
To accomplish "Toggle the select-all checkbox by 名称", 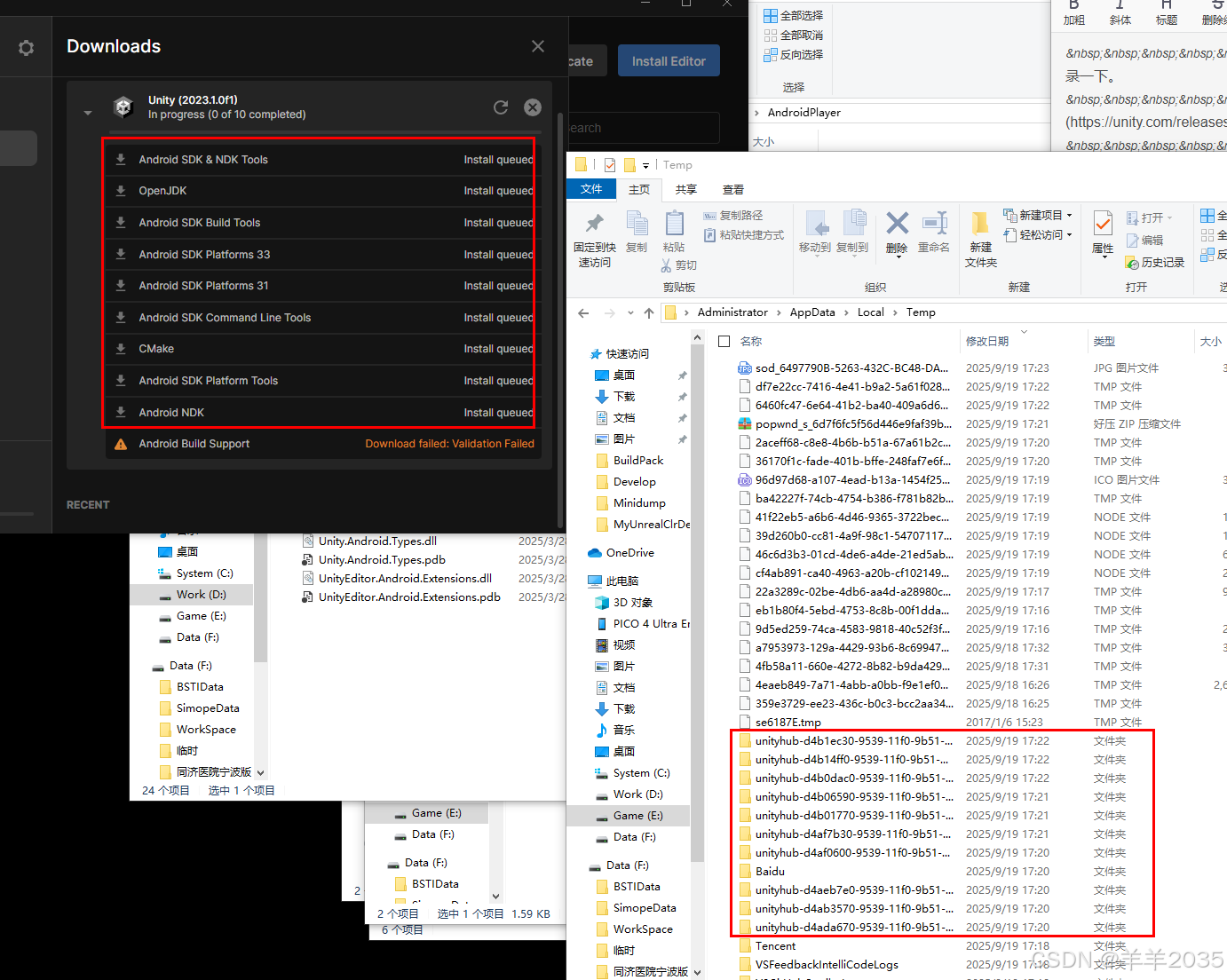I will point(724,342).
